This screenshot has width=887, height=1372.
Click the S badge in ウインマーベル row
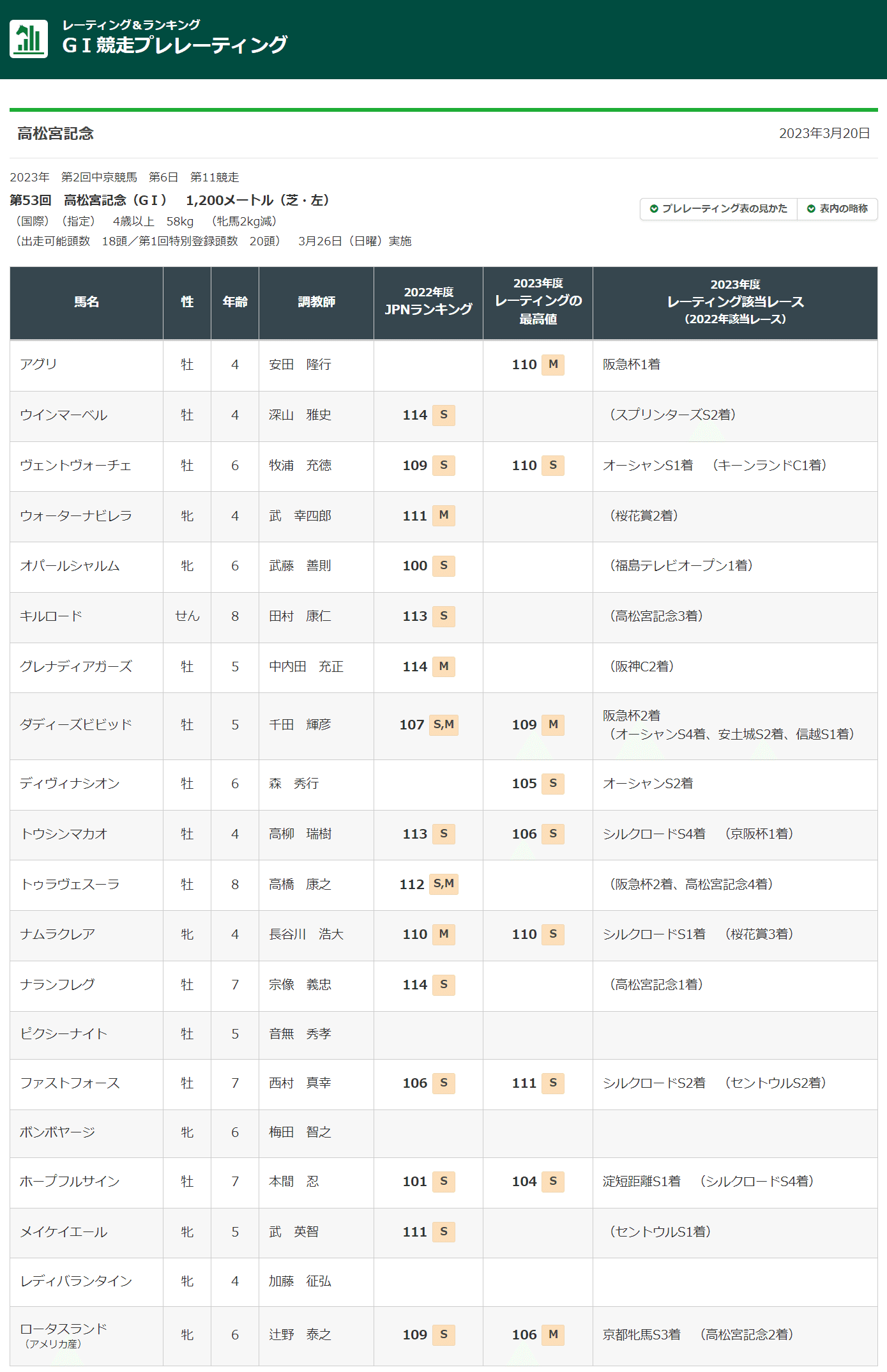[444, 415]
